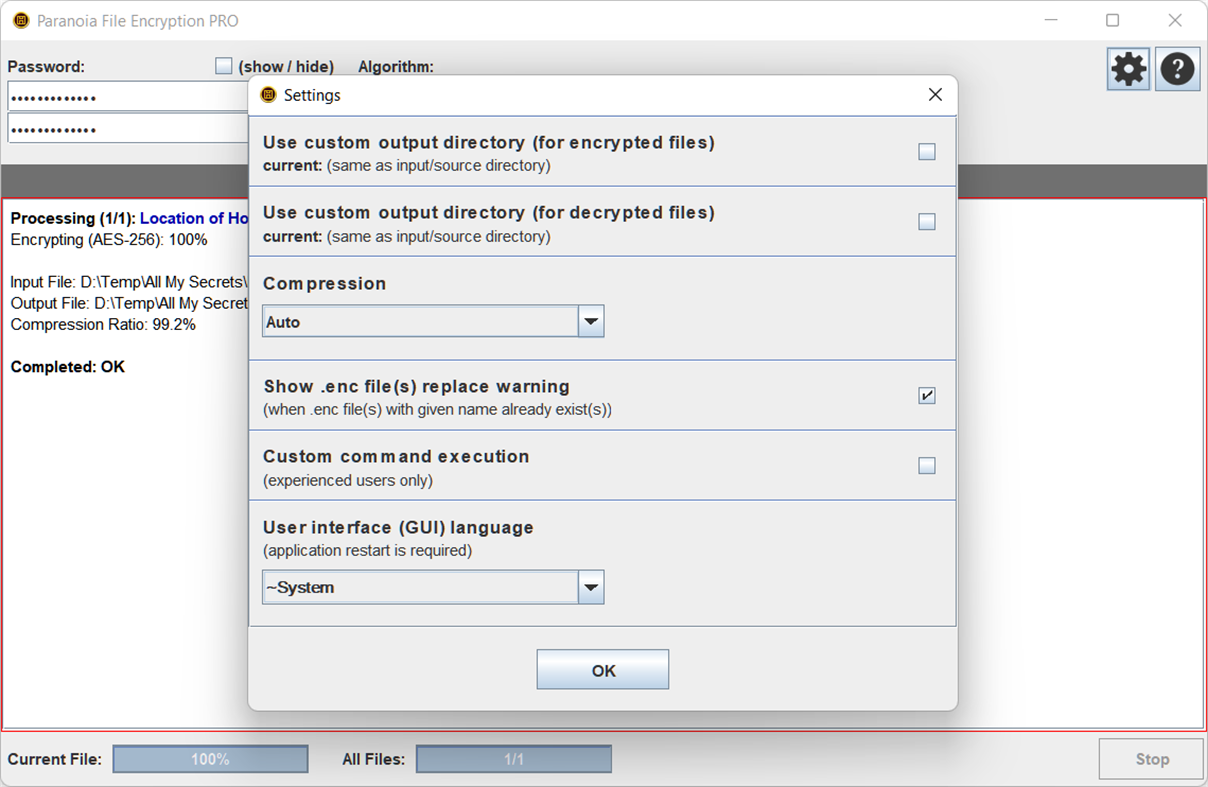Click the Compression dropdown arrow
The height and width of the screenshot is (787, 1208).
(591, 320)
